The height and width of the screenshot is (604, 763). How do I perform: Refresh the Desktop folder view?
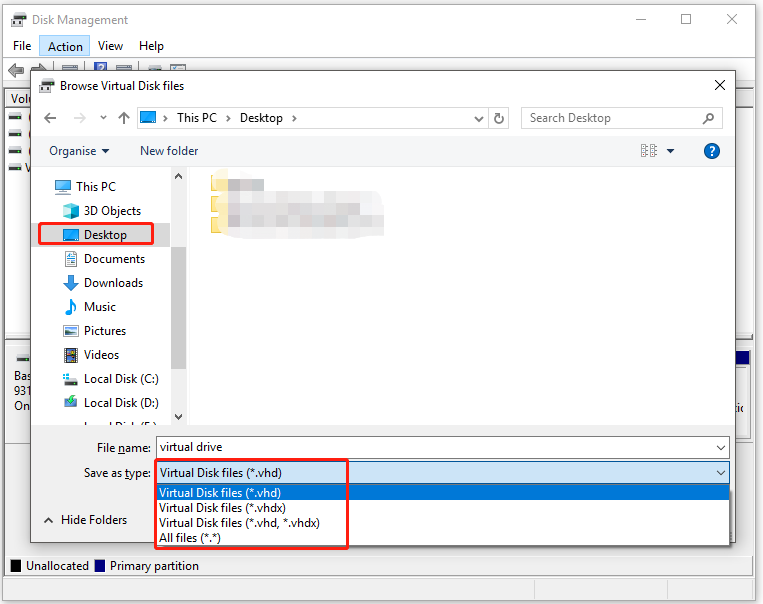pos(500,118)
